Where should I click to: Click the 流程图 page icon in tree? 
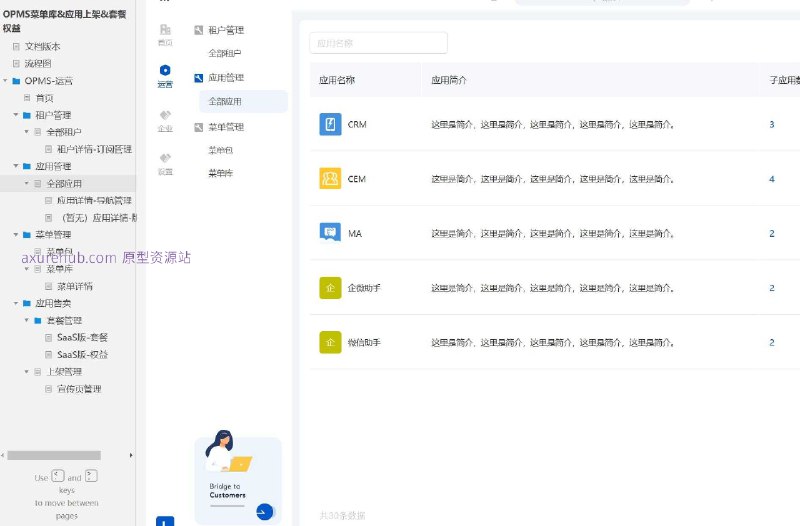(x=16, y=64)
